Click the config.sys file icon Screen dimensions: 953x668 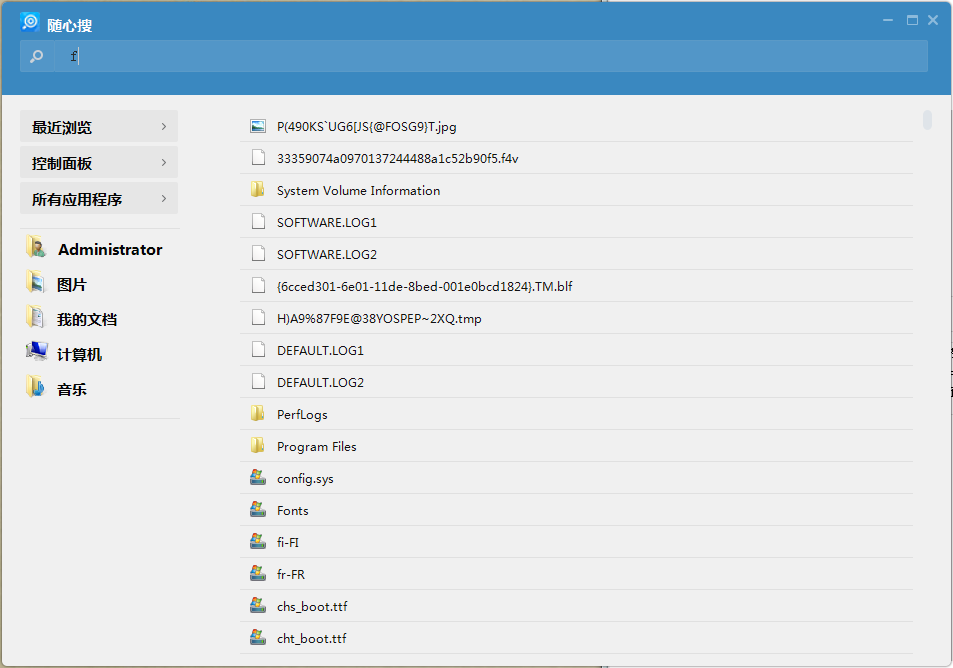click(258, 478)
